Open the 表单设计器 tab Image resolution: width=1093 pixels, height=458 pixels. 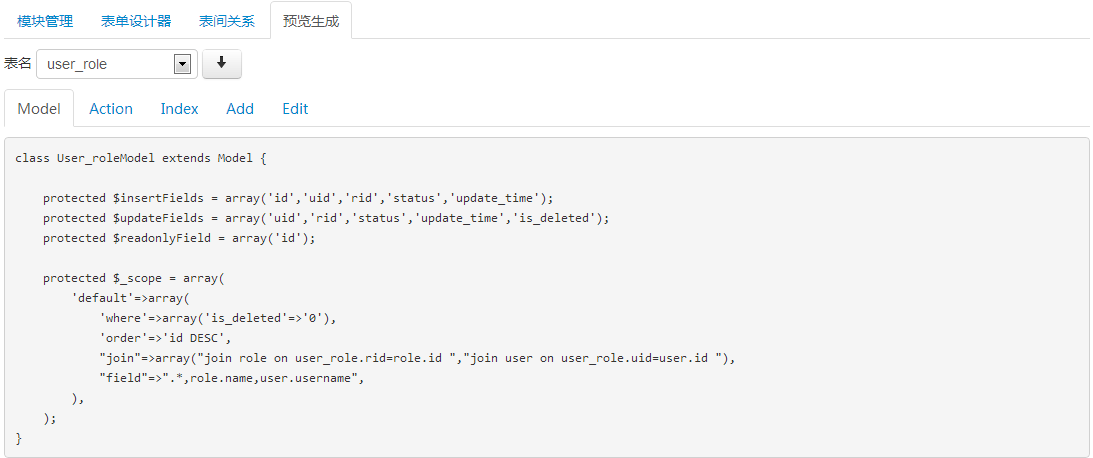136,20
